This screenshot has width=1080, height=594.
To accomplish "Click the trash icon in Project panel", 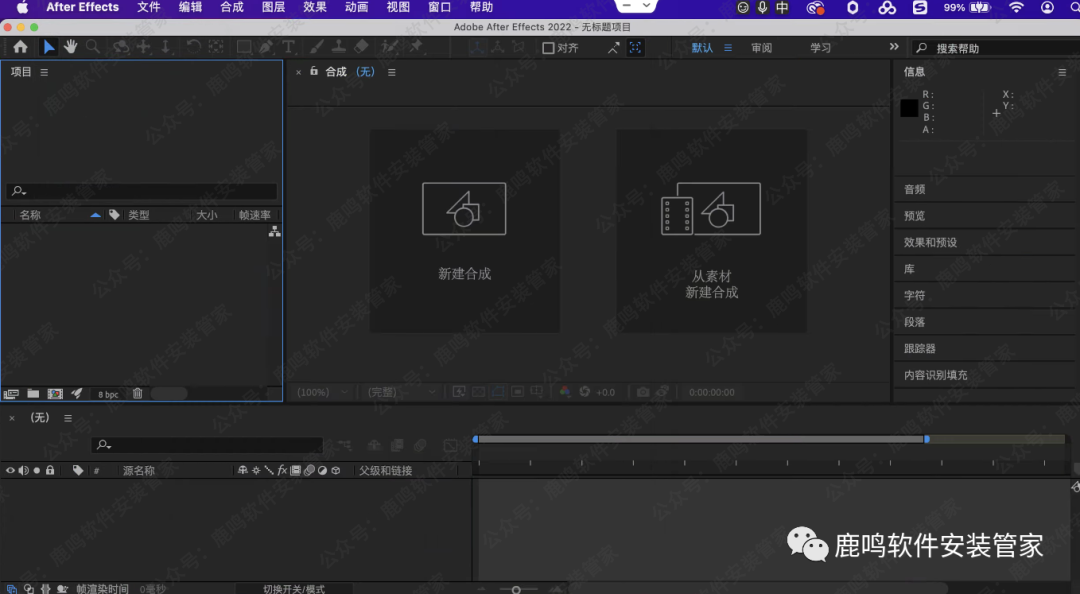I will (138, 394).
